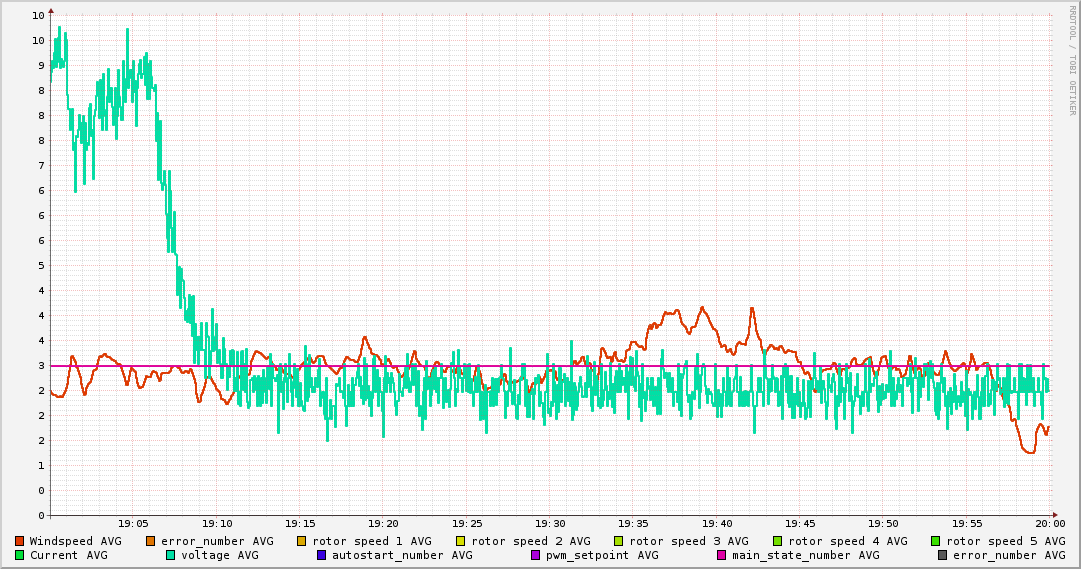Select the teal voltage AVG legend swatch
Image resolution: width=1081 pixels, height=569 pixels.
171,555
